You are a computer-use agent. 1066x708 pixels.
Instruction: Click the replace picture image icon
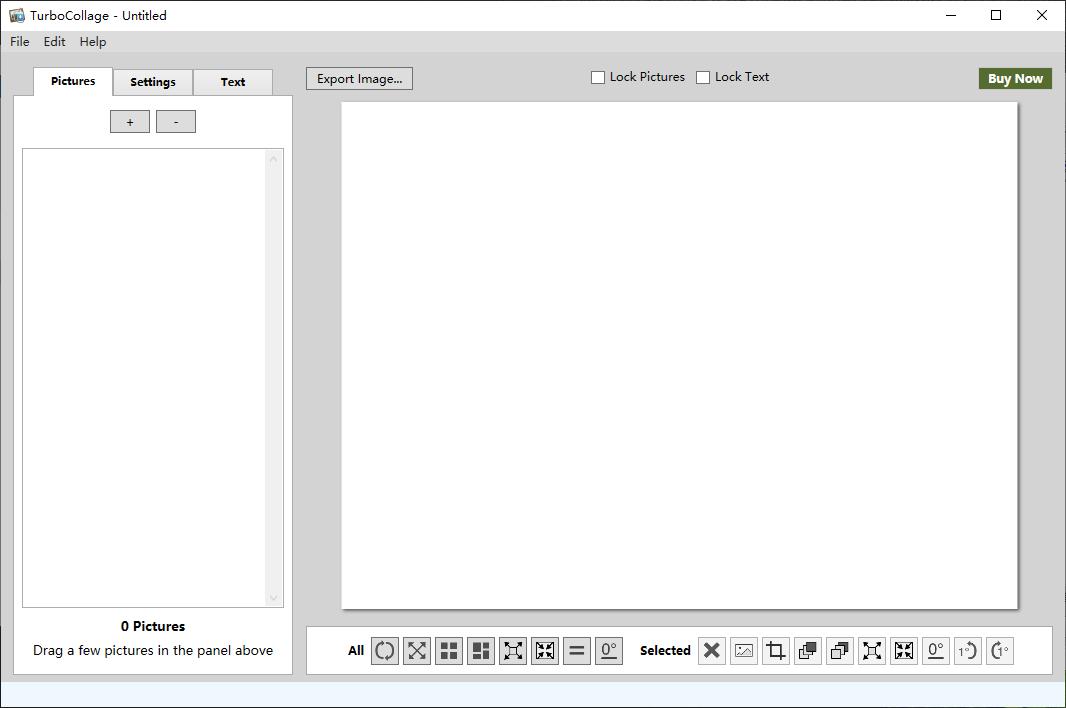click(x=744, y=651)
